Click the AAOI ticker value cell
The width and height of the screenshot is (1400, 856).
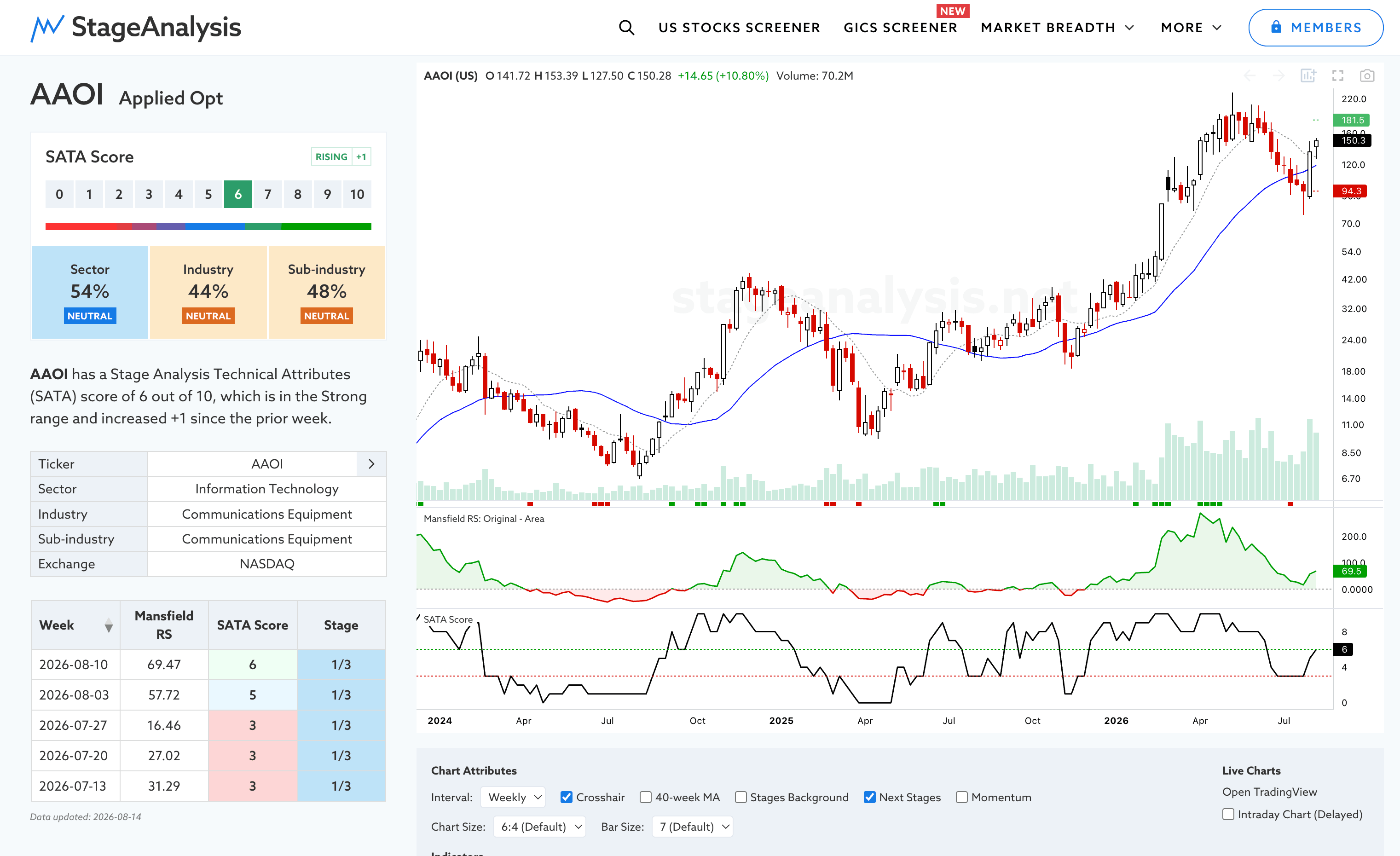(x=267, y=464)
